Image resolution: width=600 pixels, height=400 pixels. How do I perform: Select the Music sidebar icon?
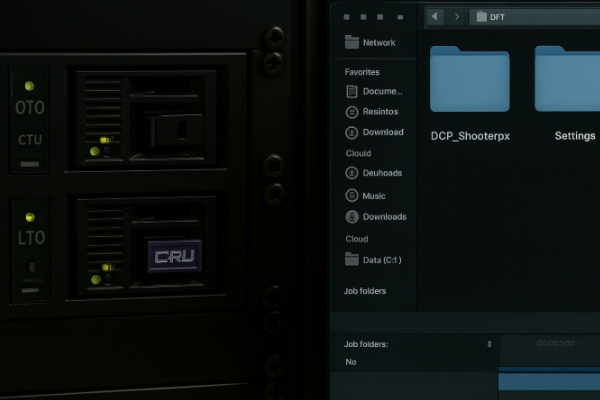pos(351,196)
